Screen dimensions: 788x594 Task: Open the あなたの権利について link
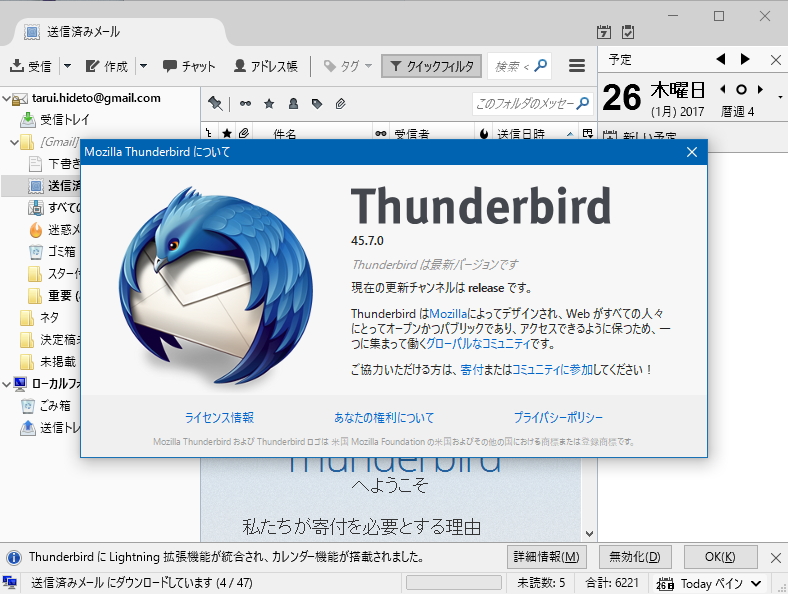point(384,418)
